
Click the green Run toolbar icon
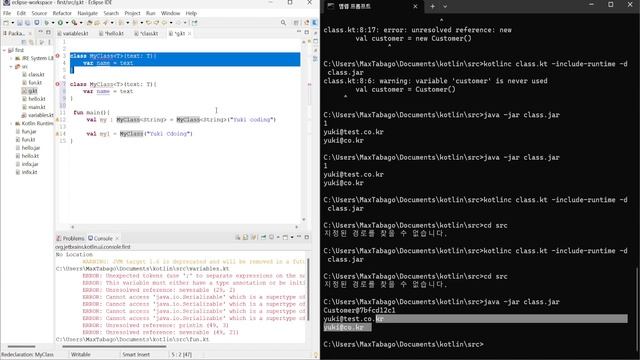pos(60,23)
